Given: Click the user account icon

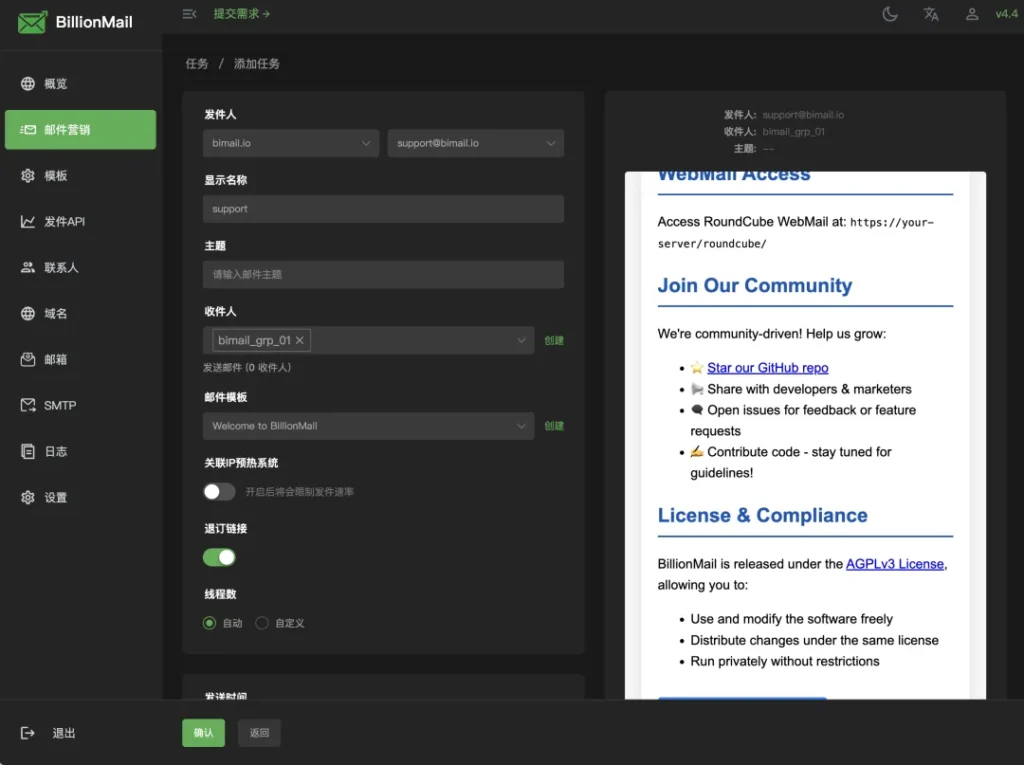Looking at the screenshot, I should click(971, 14).
